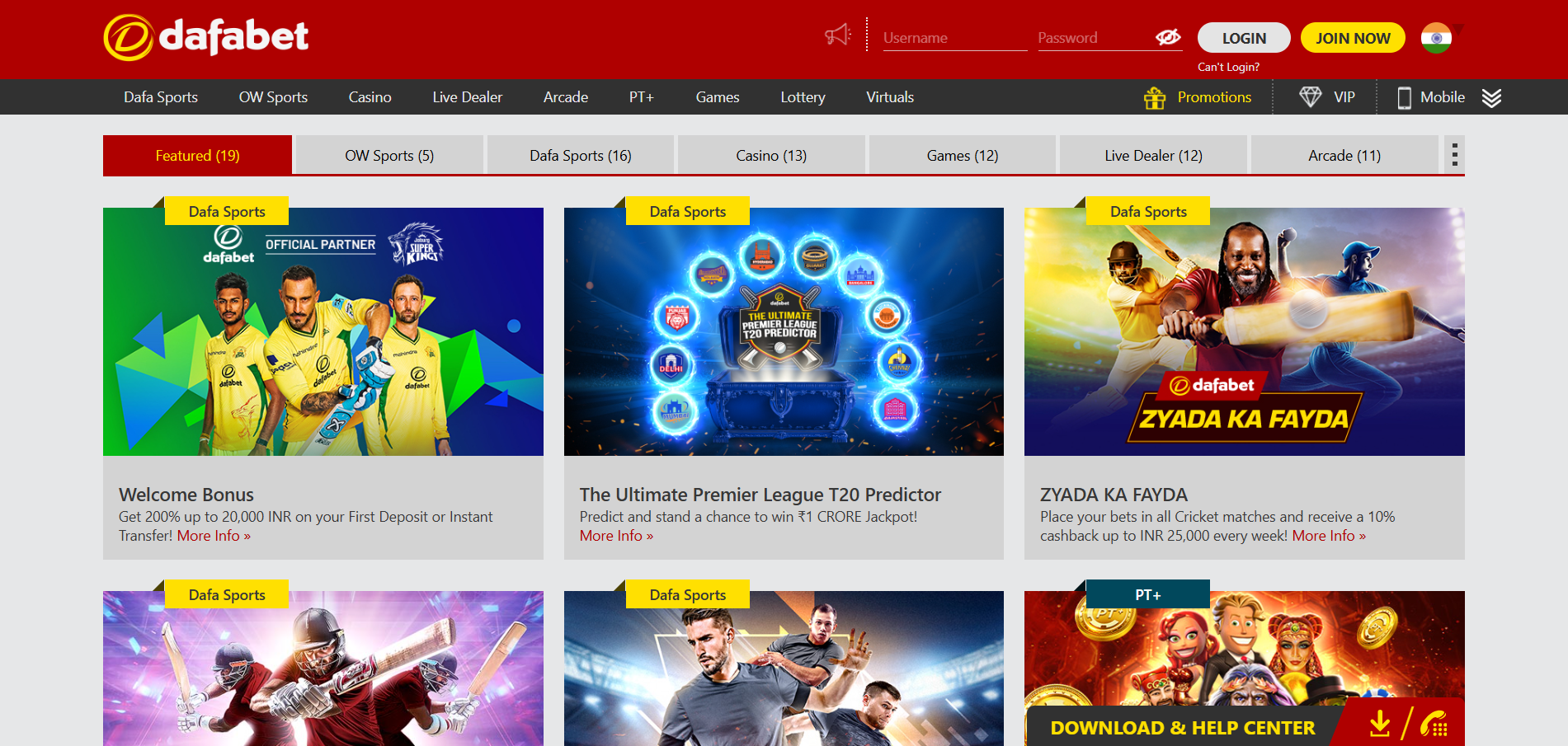Select the OW Sports (5) tab
The image size is (1568, 746).
click(x=389, y=155)
